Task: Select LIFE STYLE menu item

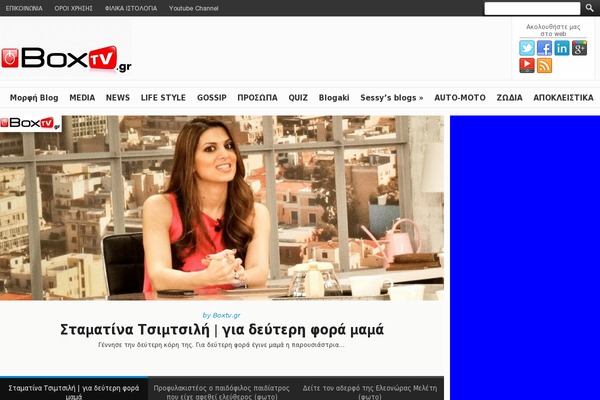Action: click(163, 98)
